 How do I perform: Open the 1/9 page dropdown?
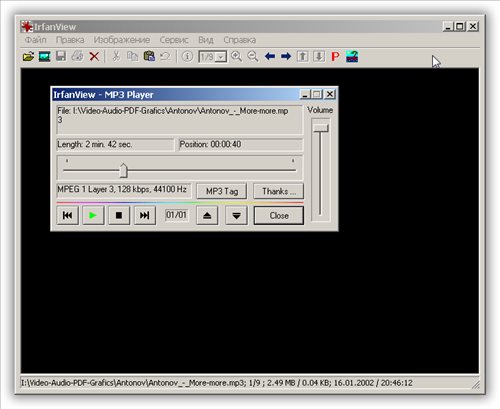pyautogui.click(x=221, y=57)
